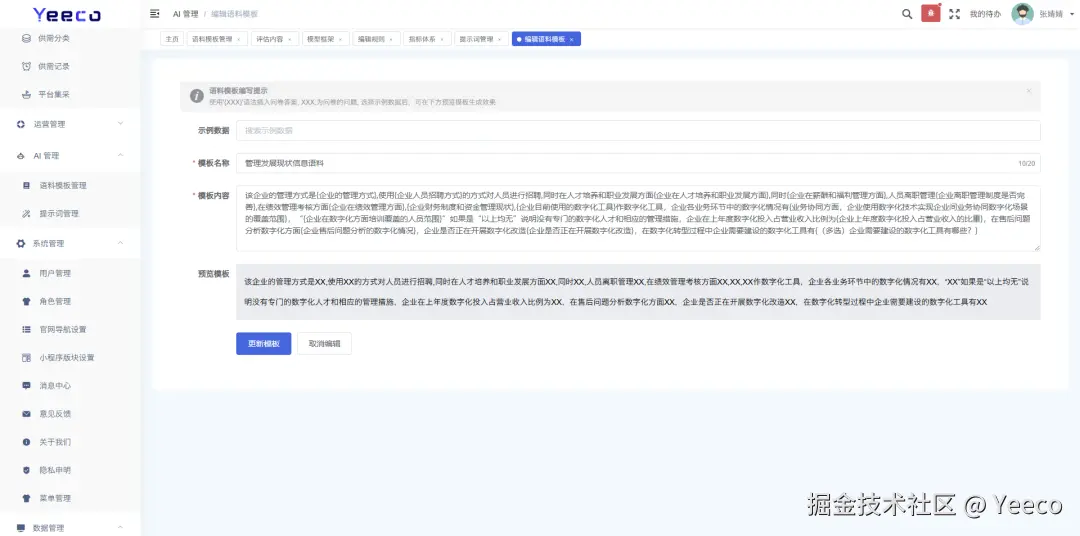Click the 关于我们 info icon
The height and width of the screenshot is (536, 1080).
click(26, 442)
